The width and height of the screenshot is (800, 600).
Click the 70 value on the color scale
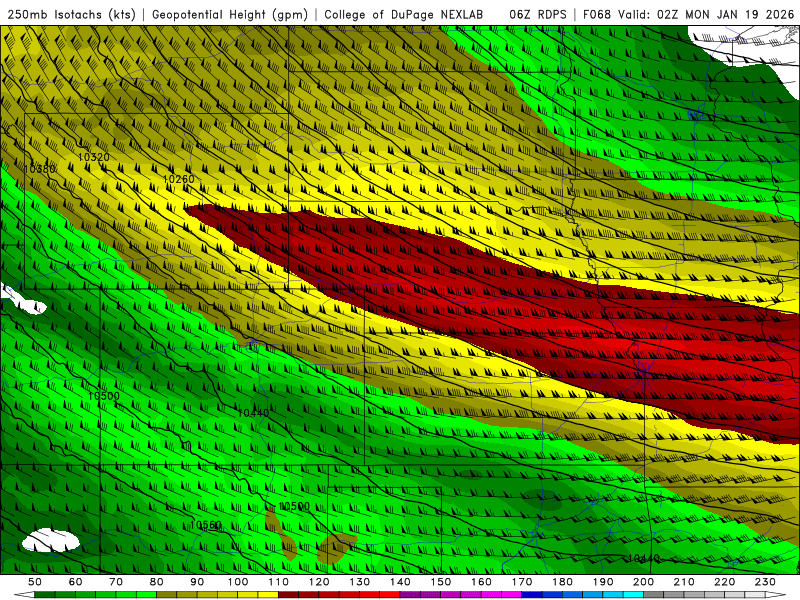116,582
